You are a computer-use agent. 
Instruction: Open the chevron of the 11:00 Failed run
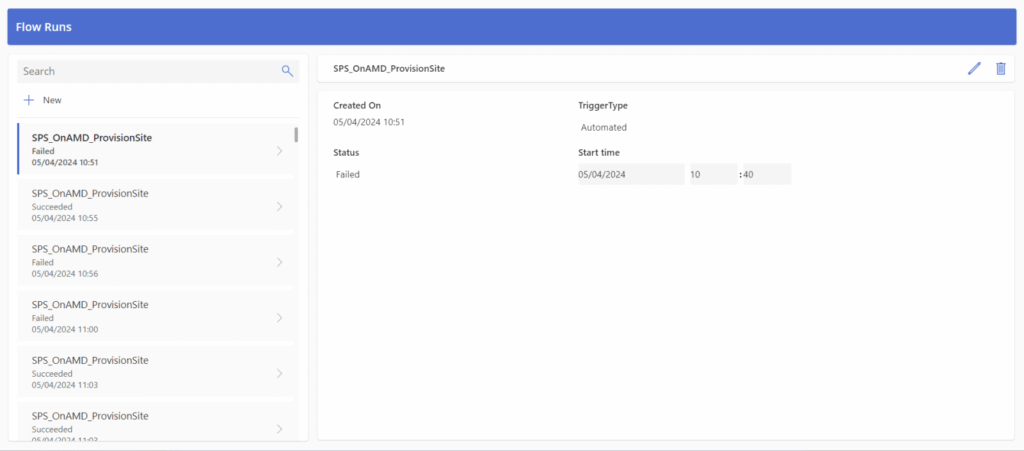pos(280,318)
